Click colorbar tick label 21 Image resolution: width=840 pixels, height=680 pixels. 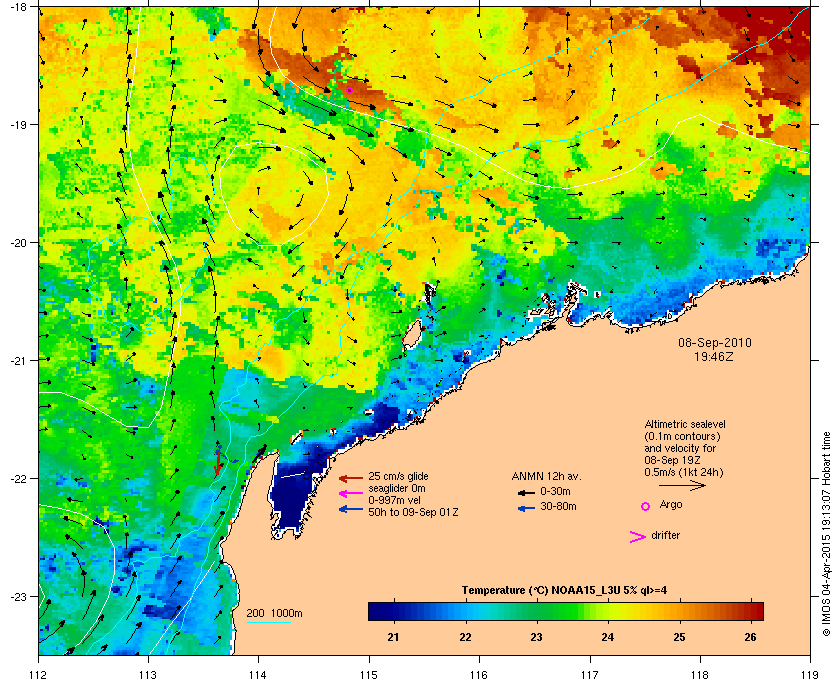(393, 637)
